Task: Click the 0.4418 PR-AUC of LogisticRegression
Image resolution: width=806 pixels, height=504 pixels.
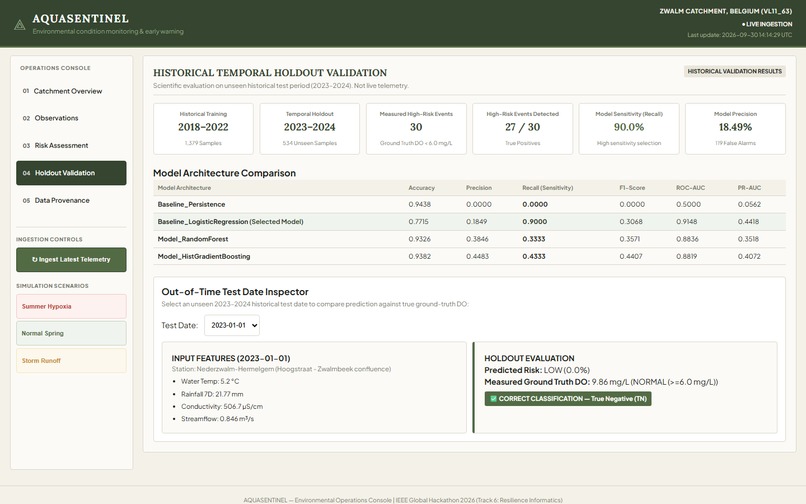Action: [x=748, y=222]
